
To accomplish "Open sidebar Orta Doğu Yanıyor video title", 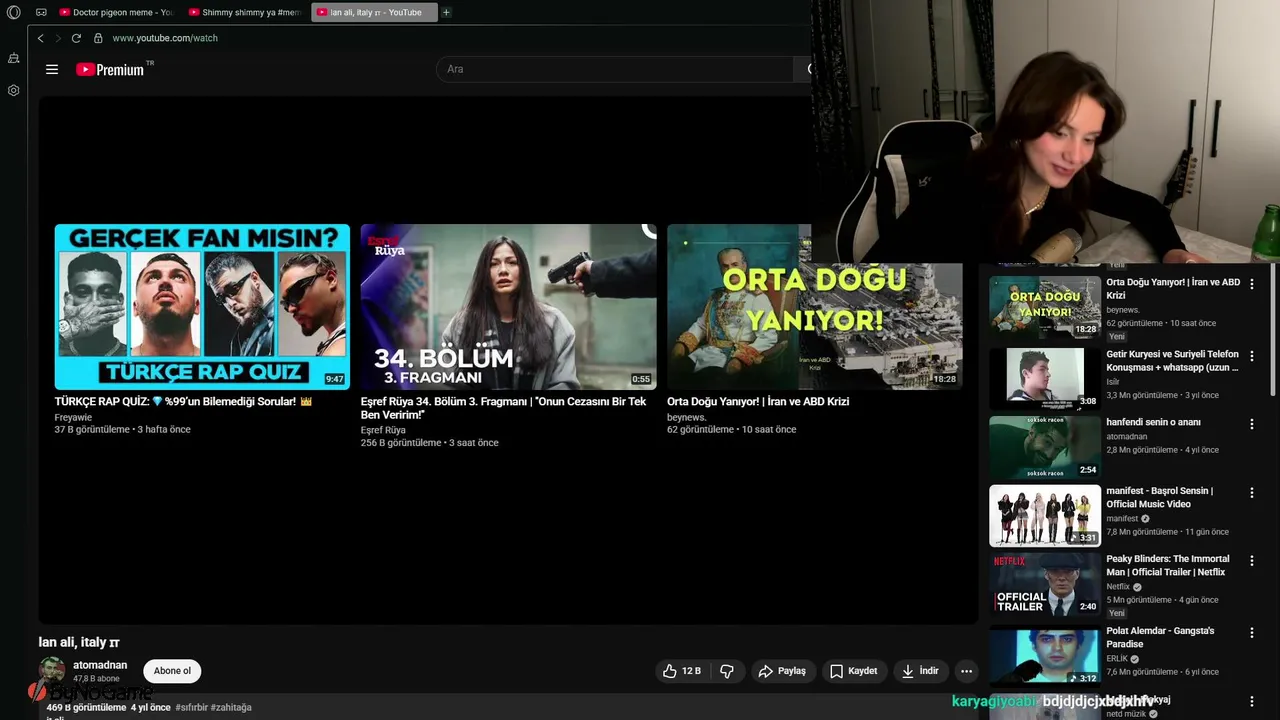I will [1173, 289].
